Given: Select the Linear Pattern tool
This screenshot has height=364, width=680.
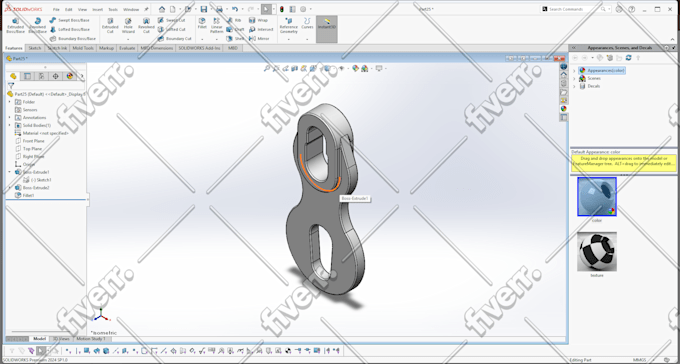Looking at the screenshot, I should (216, 26).
